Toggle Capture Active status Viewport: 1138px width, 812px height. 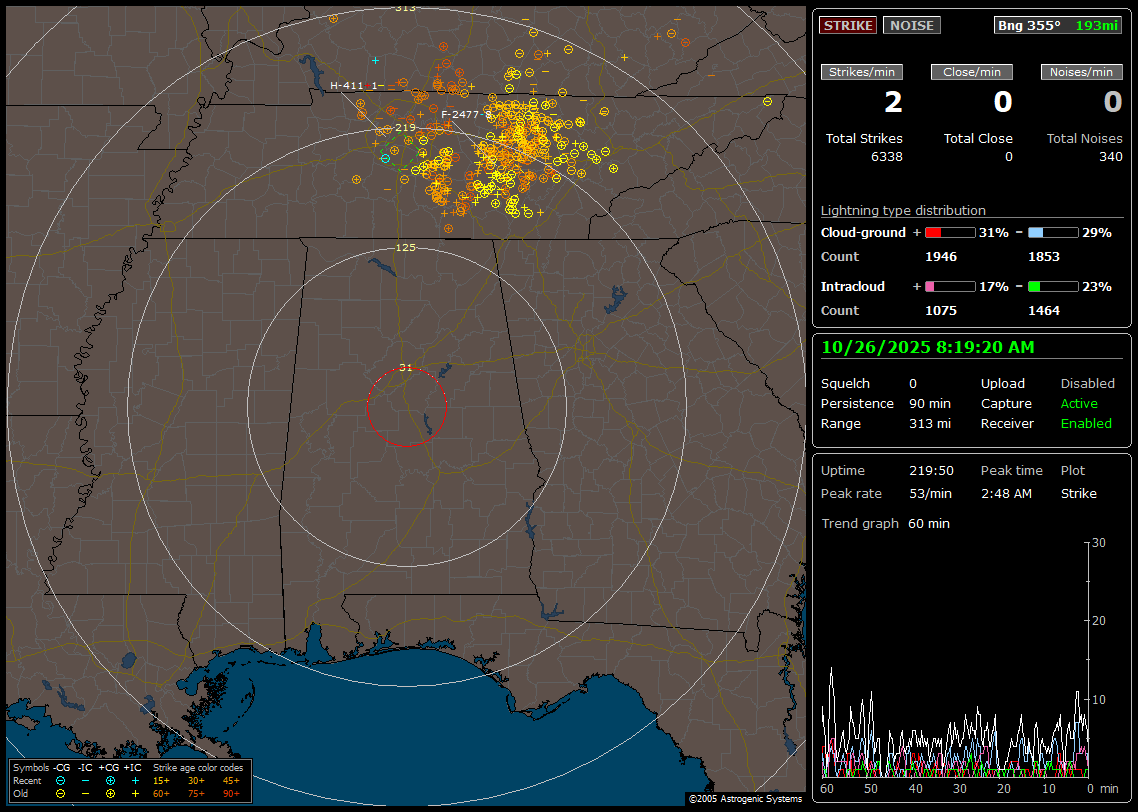(x=1079, y=403)
